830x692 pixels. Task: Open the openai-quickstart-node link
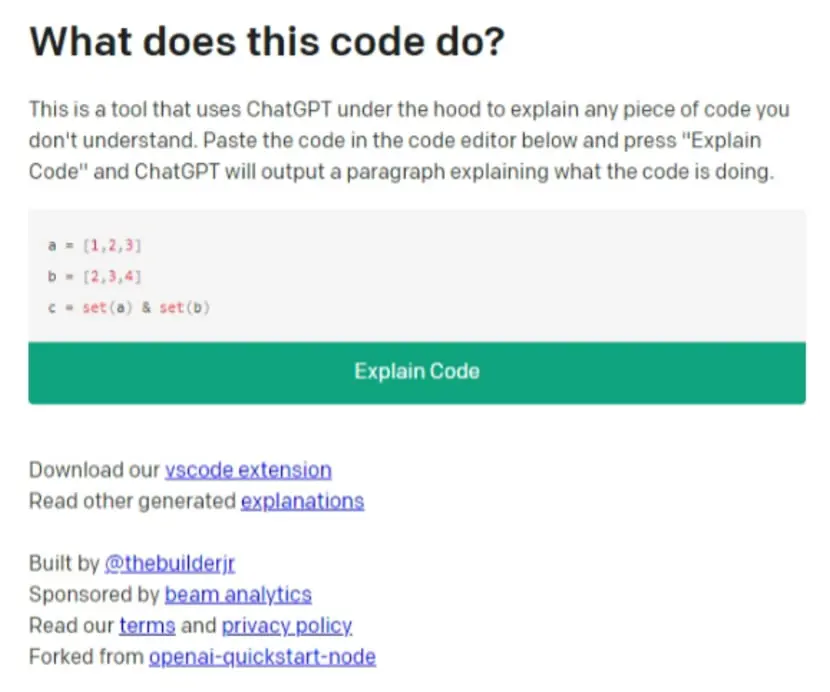pyautogui.click(x=263, y=657)
